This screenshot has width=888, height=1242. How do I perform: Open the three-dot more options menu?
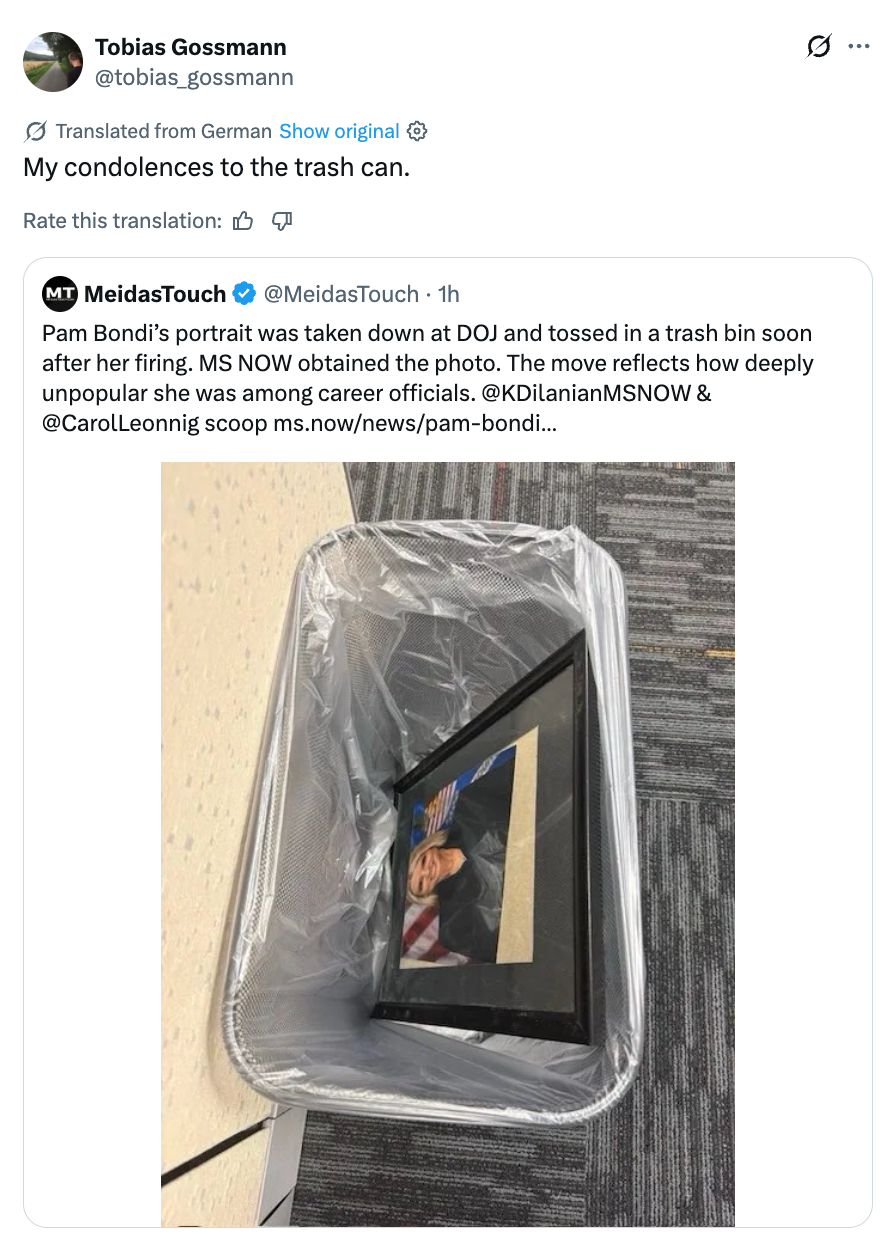click(x=858, y=47)
